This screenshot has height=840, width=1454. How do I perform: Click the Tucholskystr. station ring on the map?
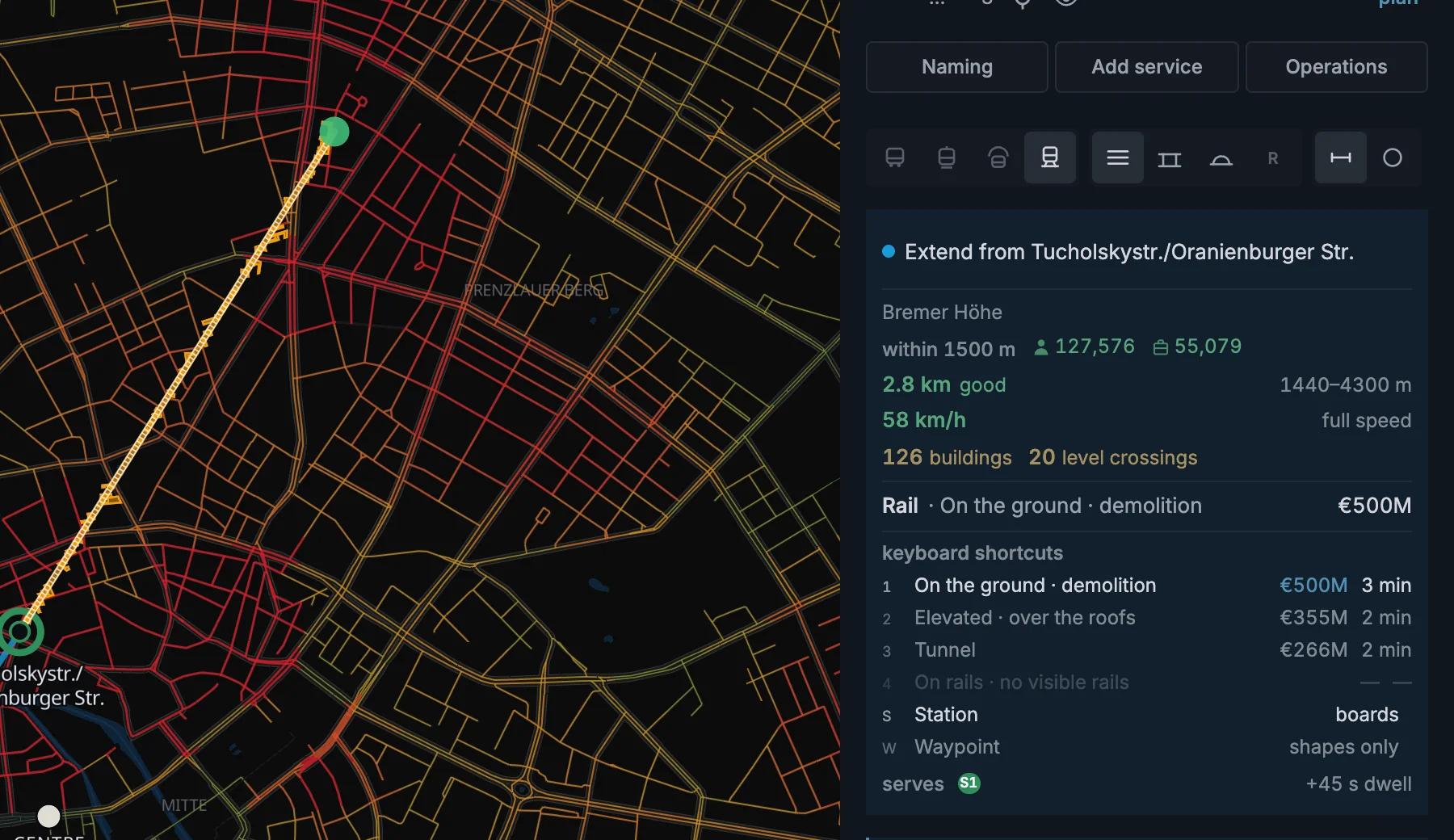[19, 632]
